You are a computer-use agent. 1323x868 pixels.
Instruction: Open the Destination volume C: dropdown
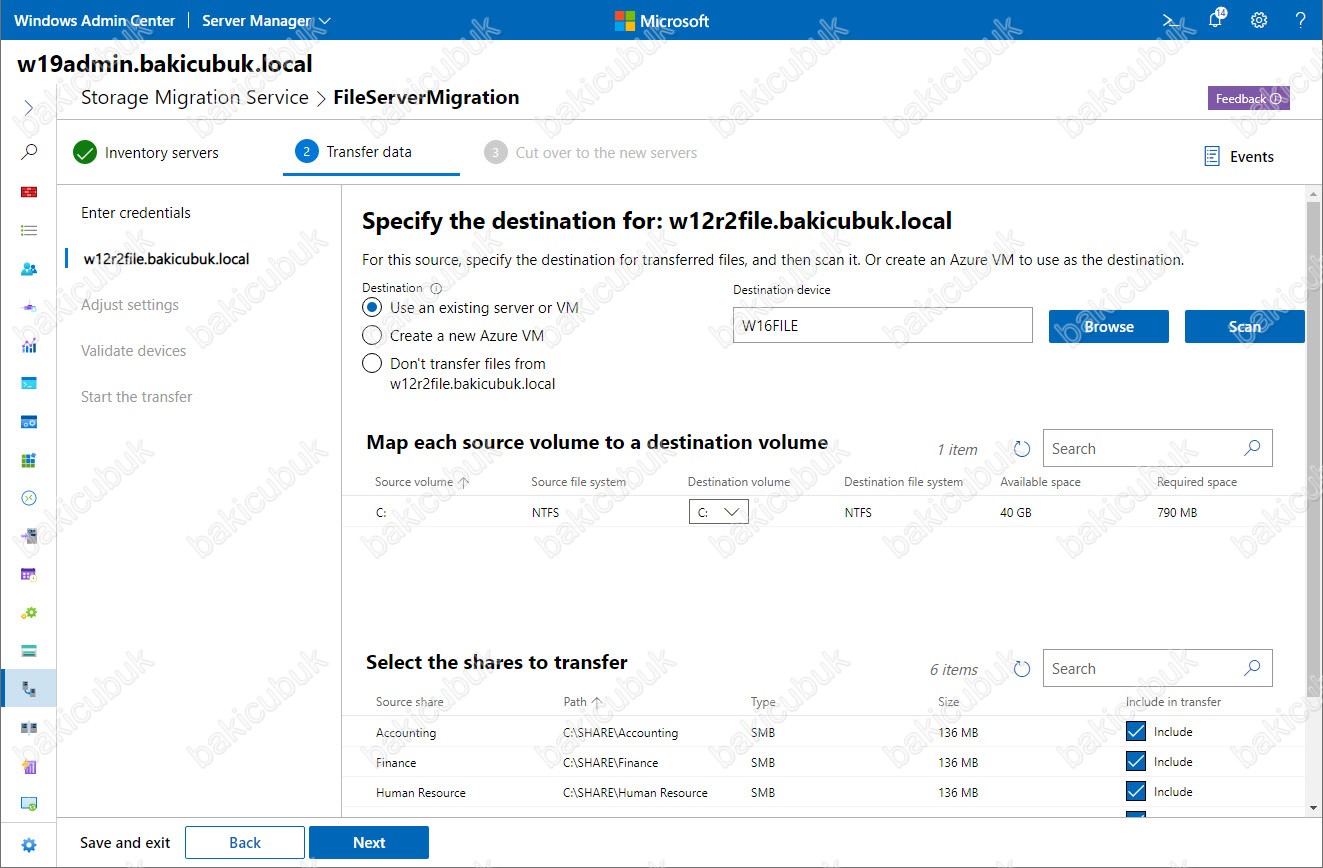click(719, 512)
